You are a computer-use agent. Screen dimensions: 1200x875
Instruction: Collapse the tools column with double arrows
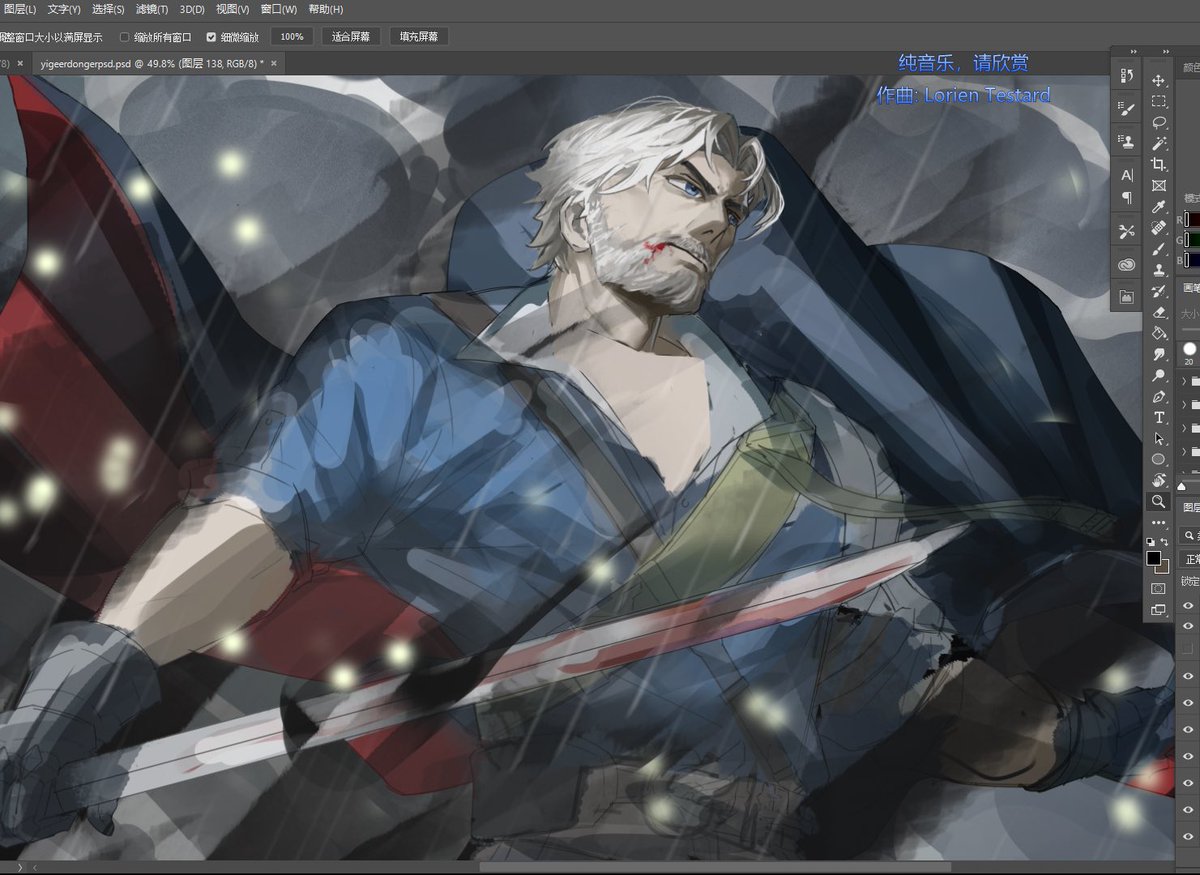tap(1166, 52)
